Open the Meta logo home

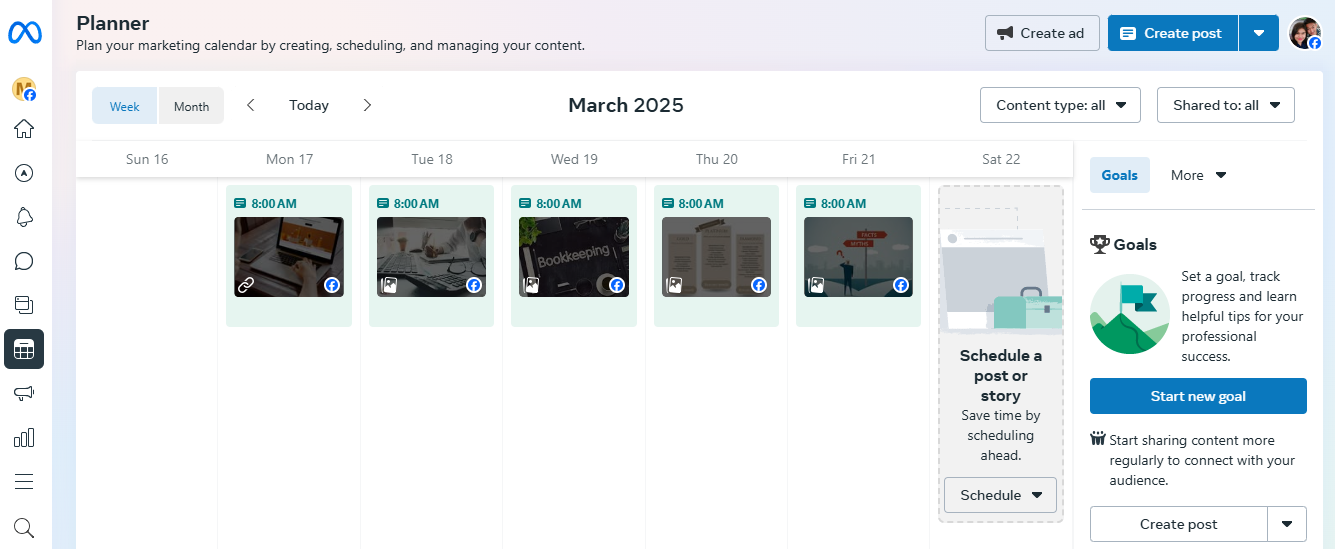(x=24, y=33)
